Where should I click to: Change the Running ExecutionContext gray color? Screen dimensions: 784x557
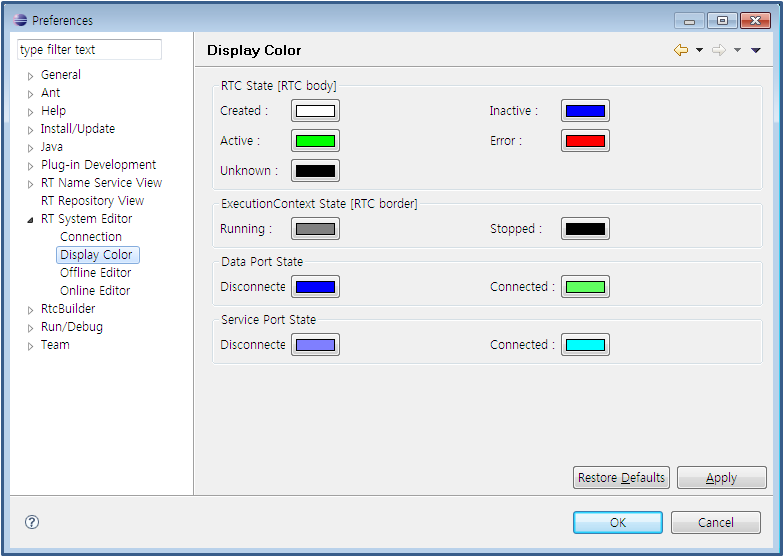315,229
